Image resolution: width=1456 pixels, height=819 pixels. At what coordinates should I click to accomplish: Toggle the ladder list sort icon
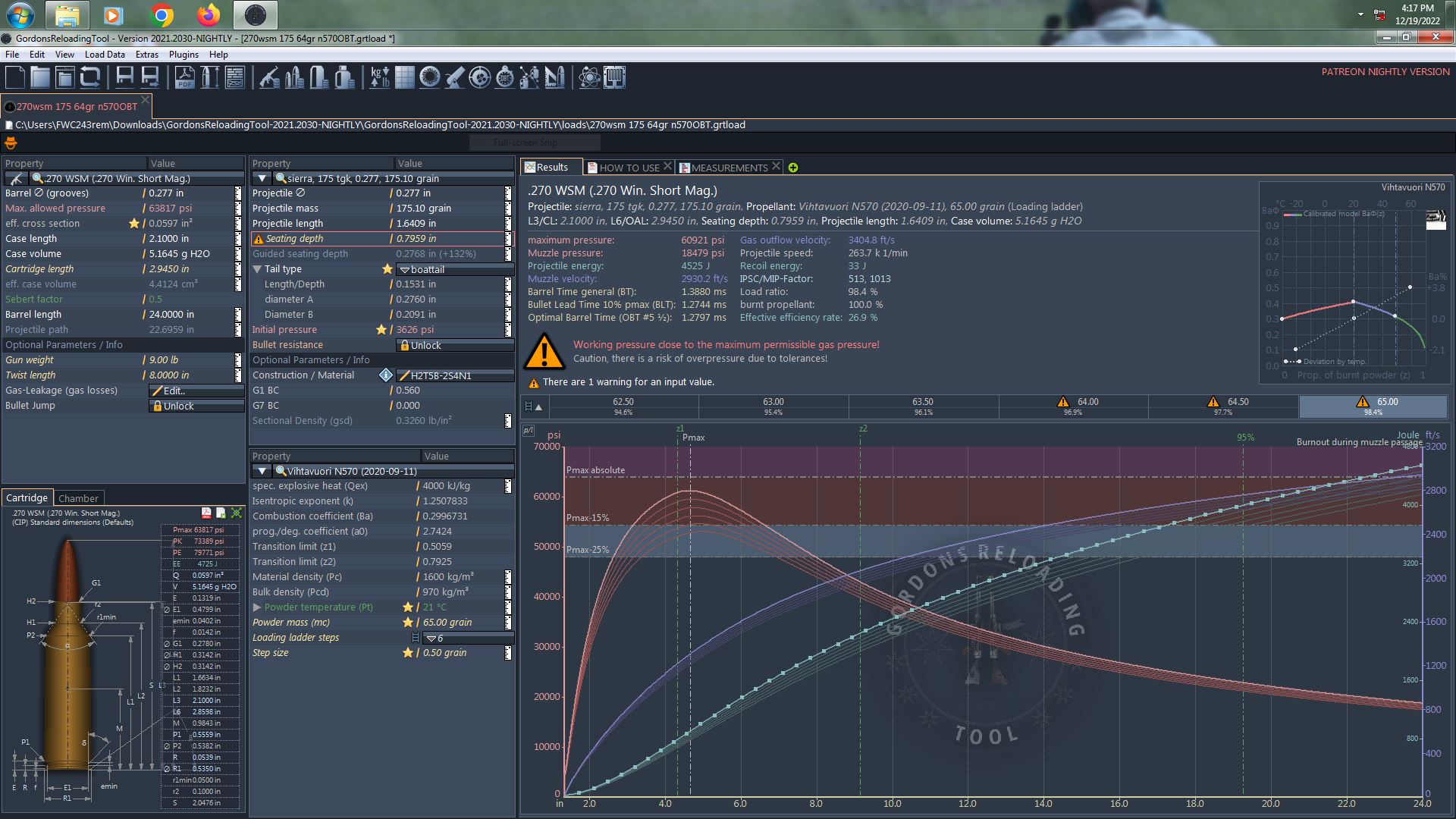[x=534, y=406]
